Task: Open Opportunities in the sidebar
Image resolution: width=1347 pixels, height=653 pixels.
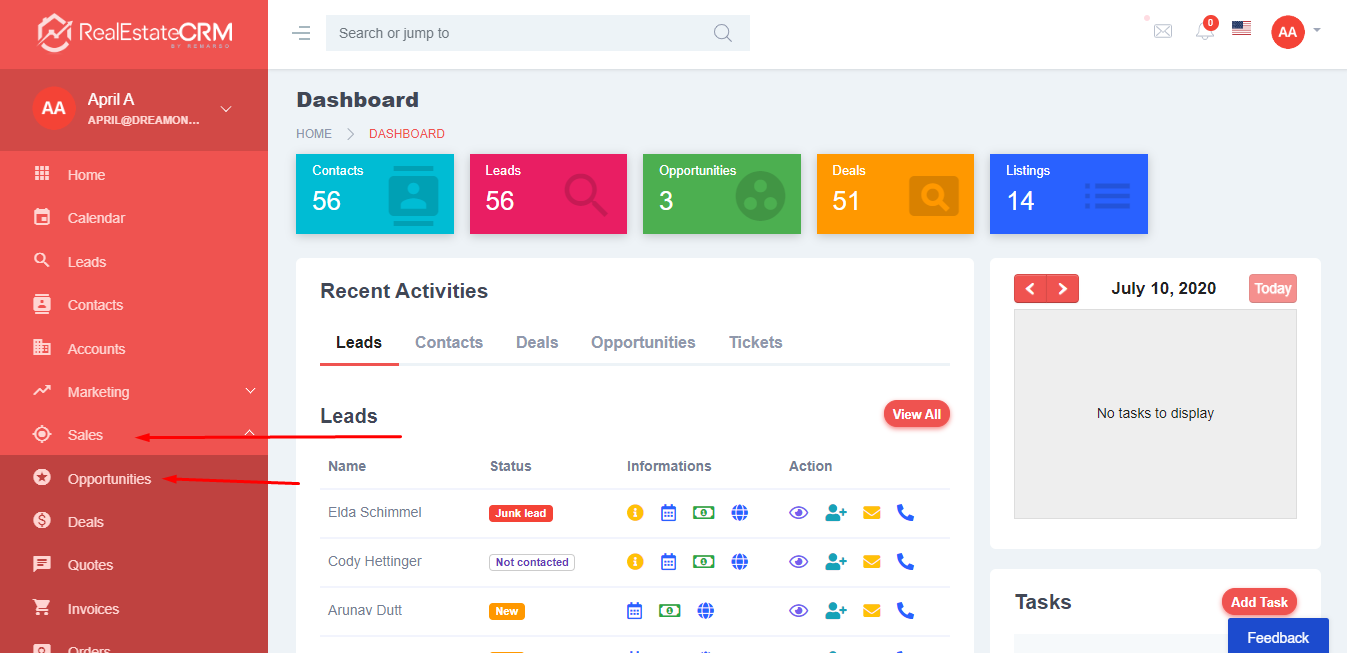Action: 109,479
